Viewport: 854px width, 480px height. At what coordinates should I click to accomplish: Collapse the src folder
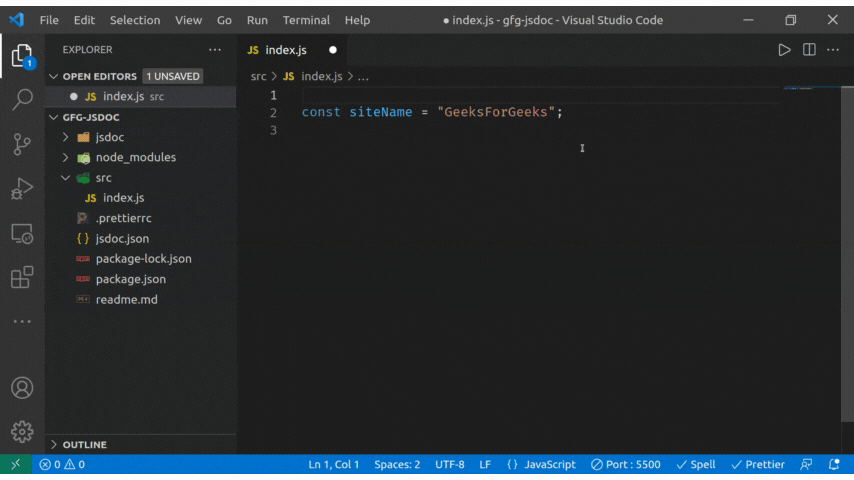65,178
